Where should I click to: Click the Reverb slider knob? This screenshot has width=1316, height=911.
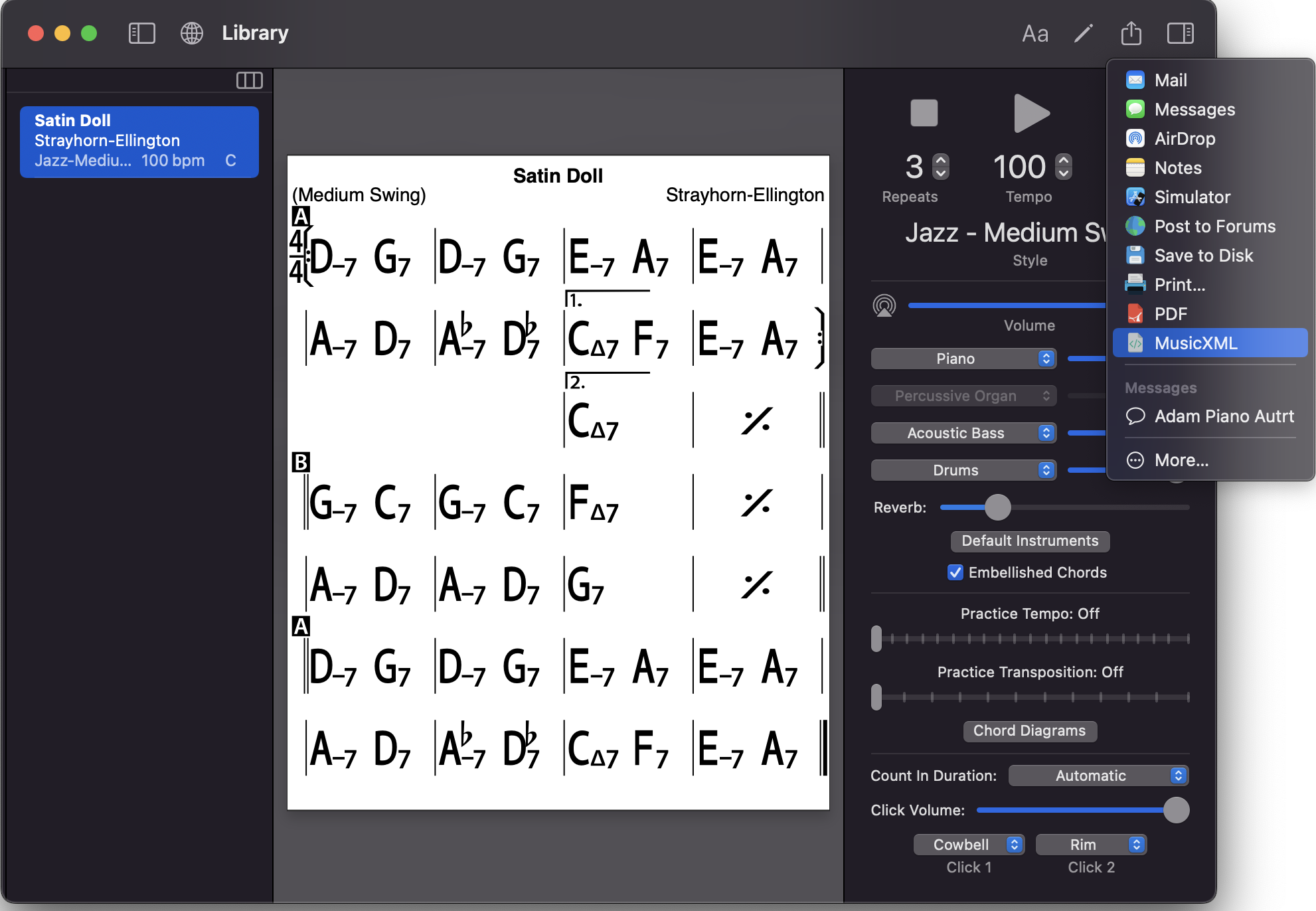coord(997,507)
